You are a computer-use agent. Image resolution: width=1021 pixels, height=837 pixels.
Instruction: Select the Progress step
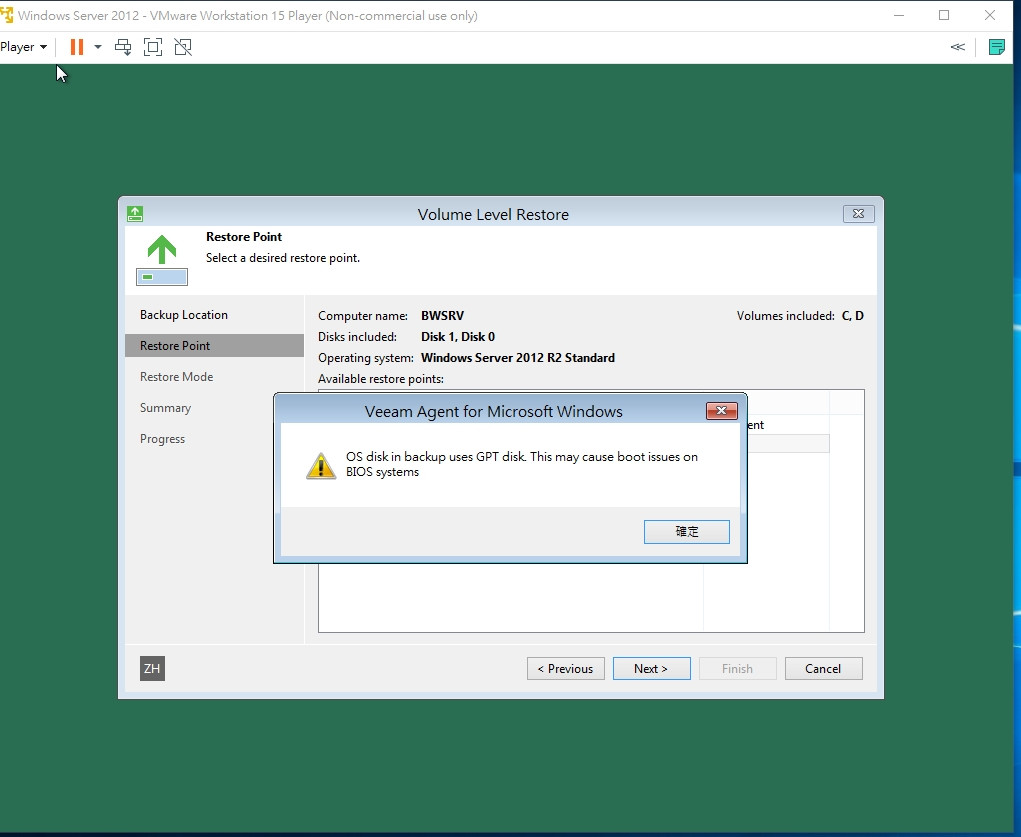click(x=162, y=439)
